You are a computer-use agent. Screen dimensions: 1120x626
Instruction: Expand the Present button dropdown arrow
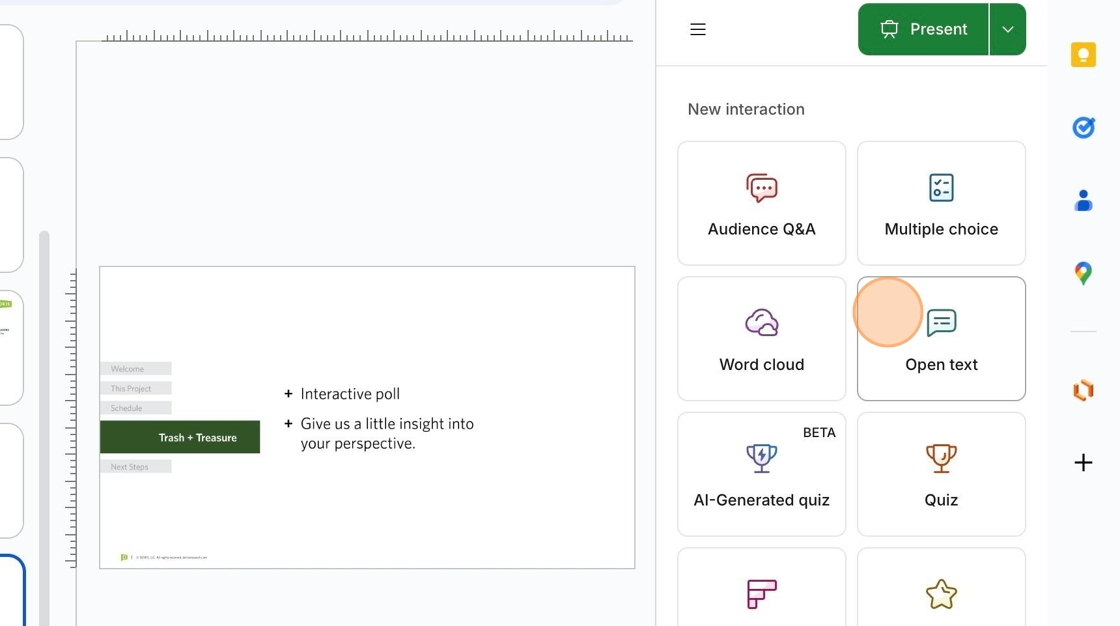[1007, 30]
